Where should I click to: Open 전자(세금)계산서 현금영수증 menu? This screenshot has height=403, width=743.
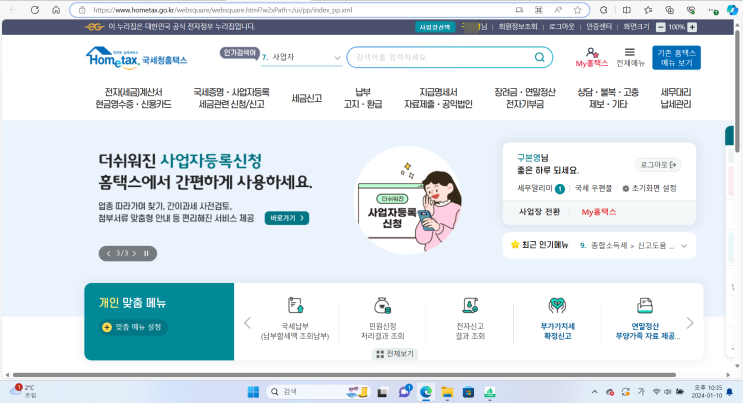[133, 98]
